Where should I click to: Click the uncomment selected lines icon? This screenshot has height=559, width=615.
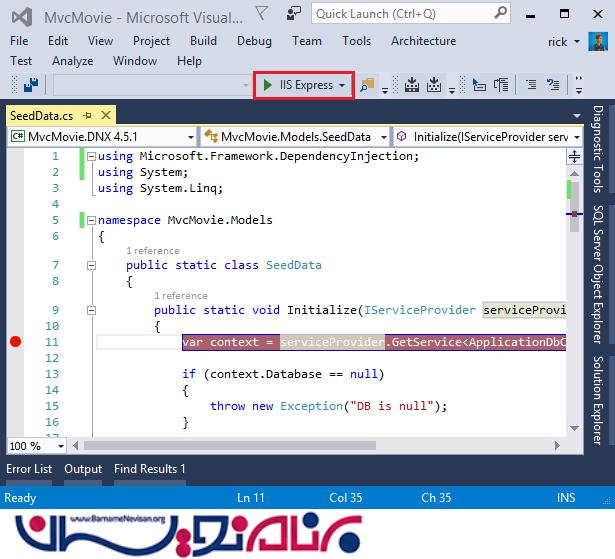pos(553,85)
